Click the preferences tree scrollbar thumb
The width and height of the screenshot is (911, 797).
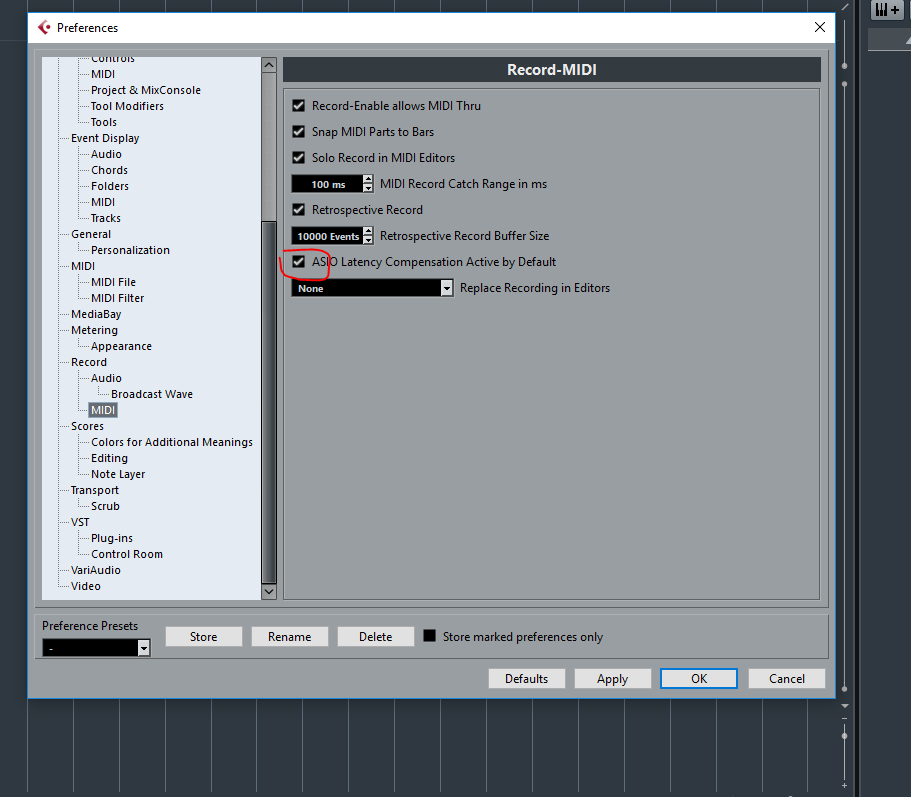(269, 402)
